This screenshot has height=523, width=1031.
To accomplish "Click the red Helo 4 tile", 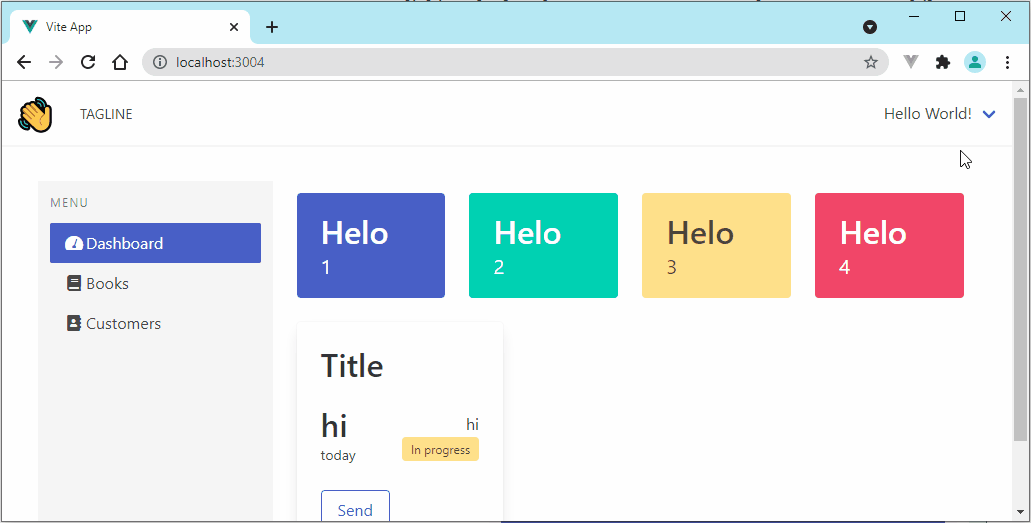I will [889, 245].
